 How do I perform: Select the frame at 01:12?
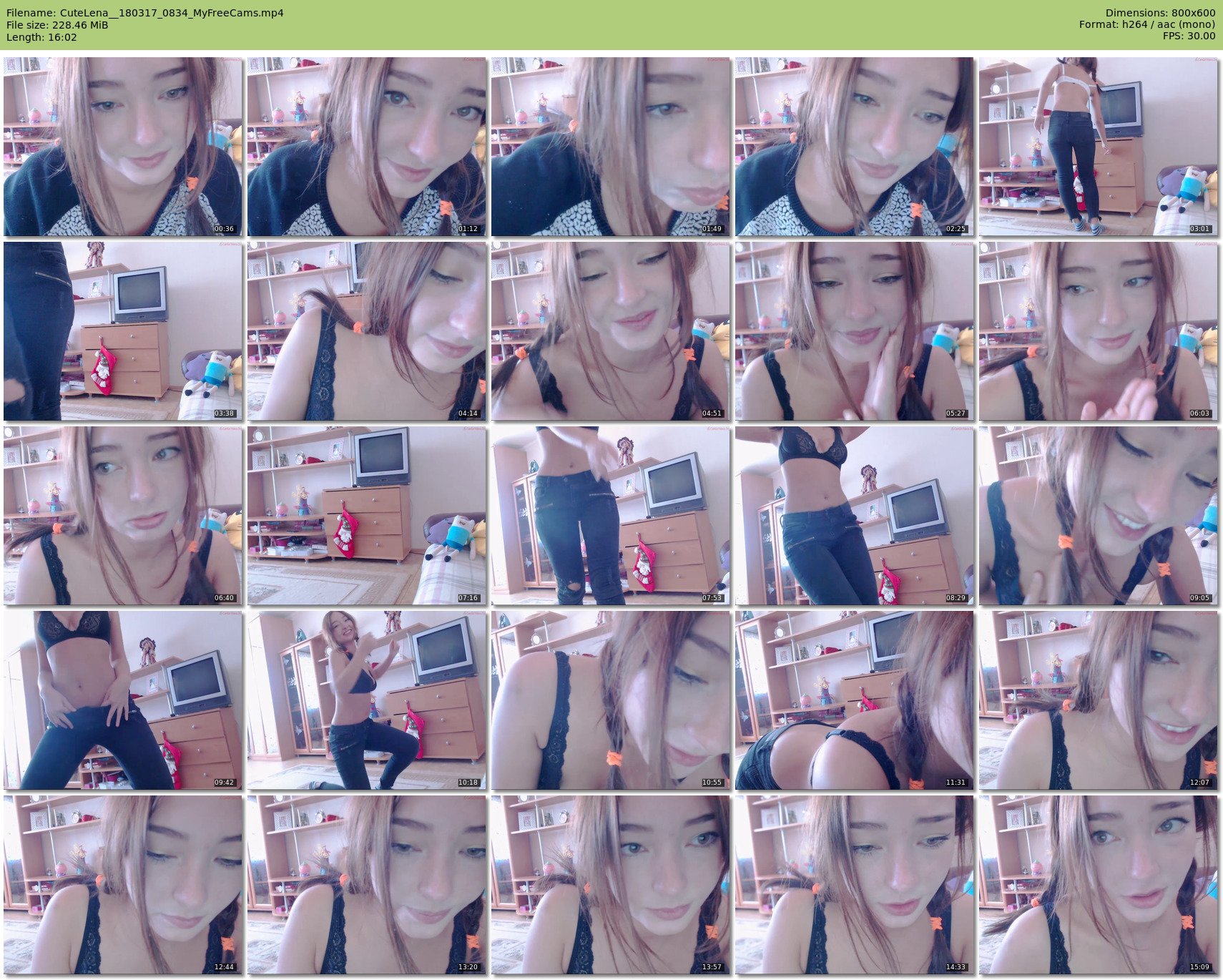pos(367,147)
